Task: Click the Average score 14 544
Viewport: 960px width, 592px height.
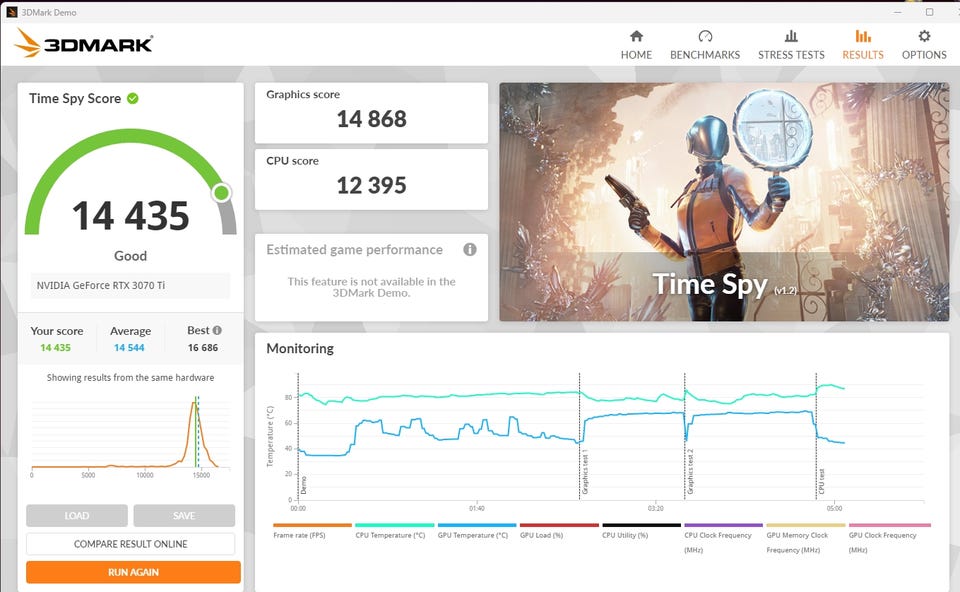Action: pos(129,348)
